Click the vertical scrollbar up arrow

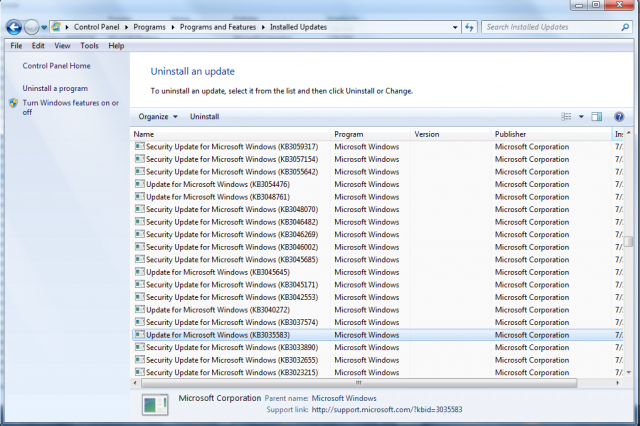click(629, 133)
